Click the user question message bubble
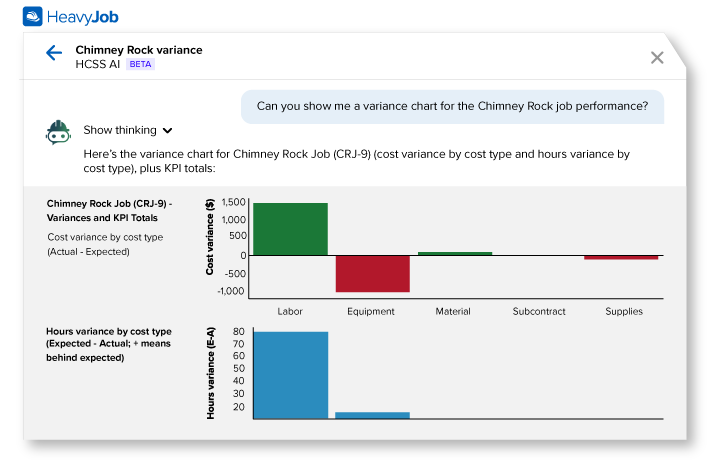709x475 pixels. tap(452, 106)
